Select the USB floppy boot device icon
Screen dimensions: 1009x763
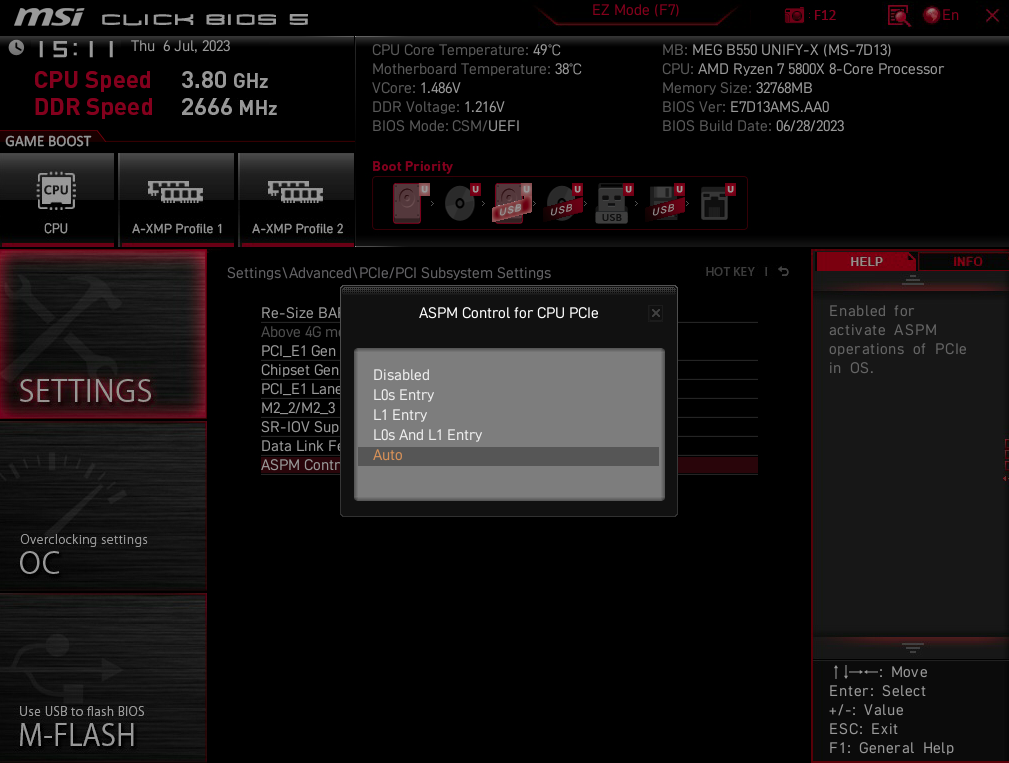pos(665,203)
